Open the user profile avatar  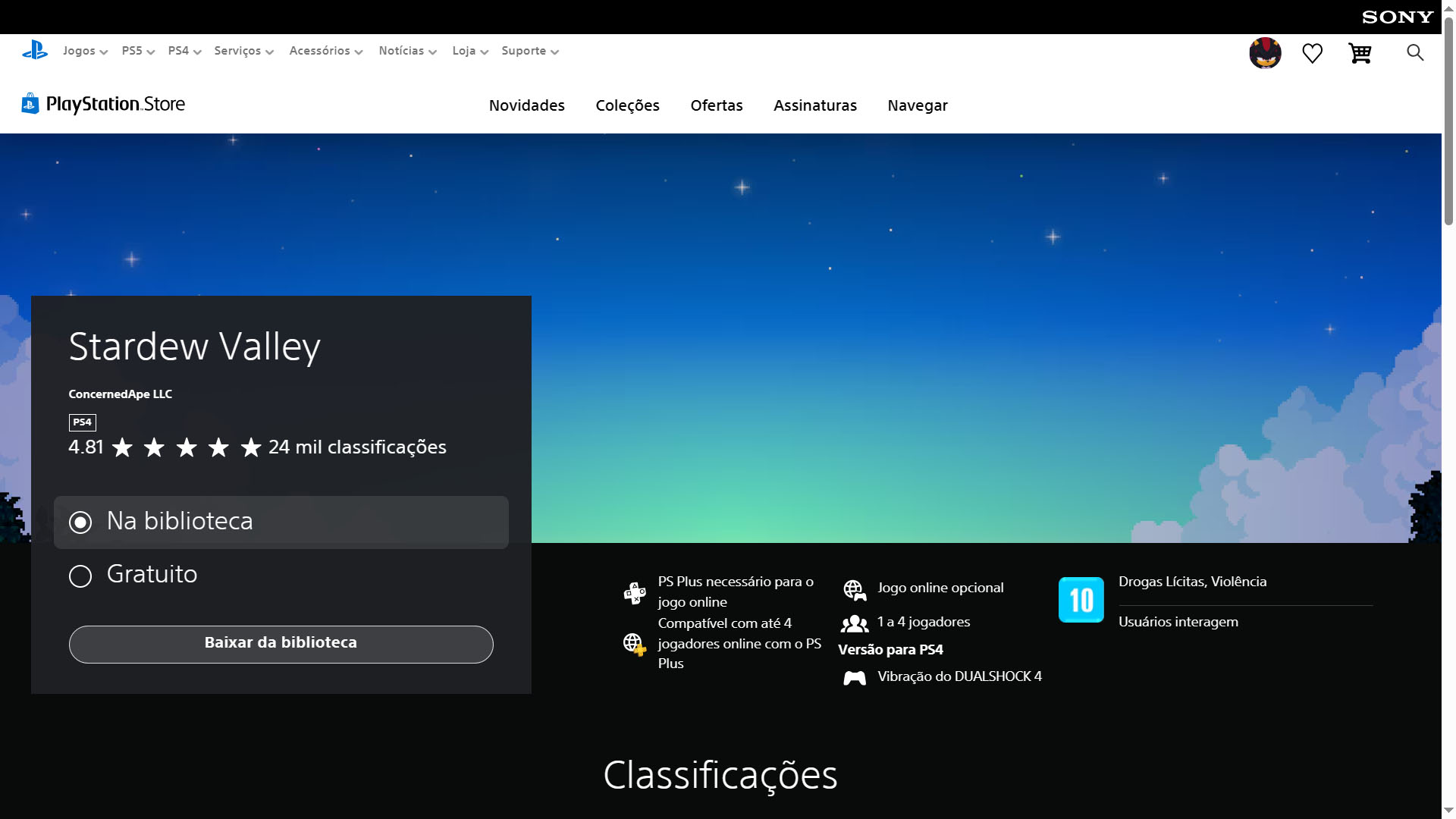(x=1265, y=53)
